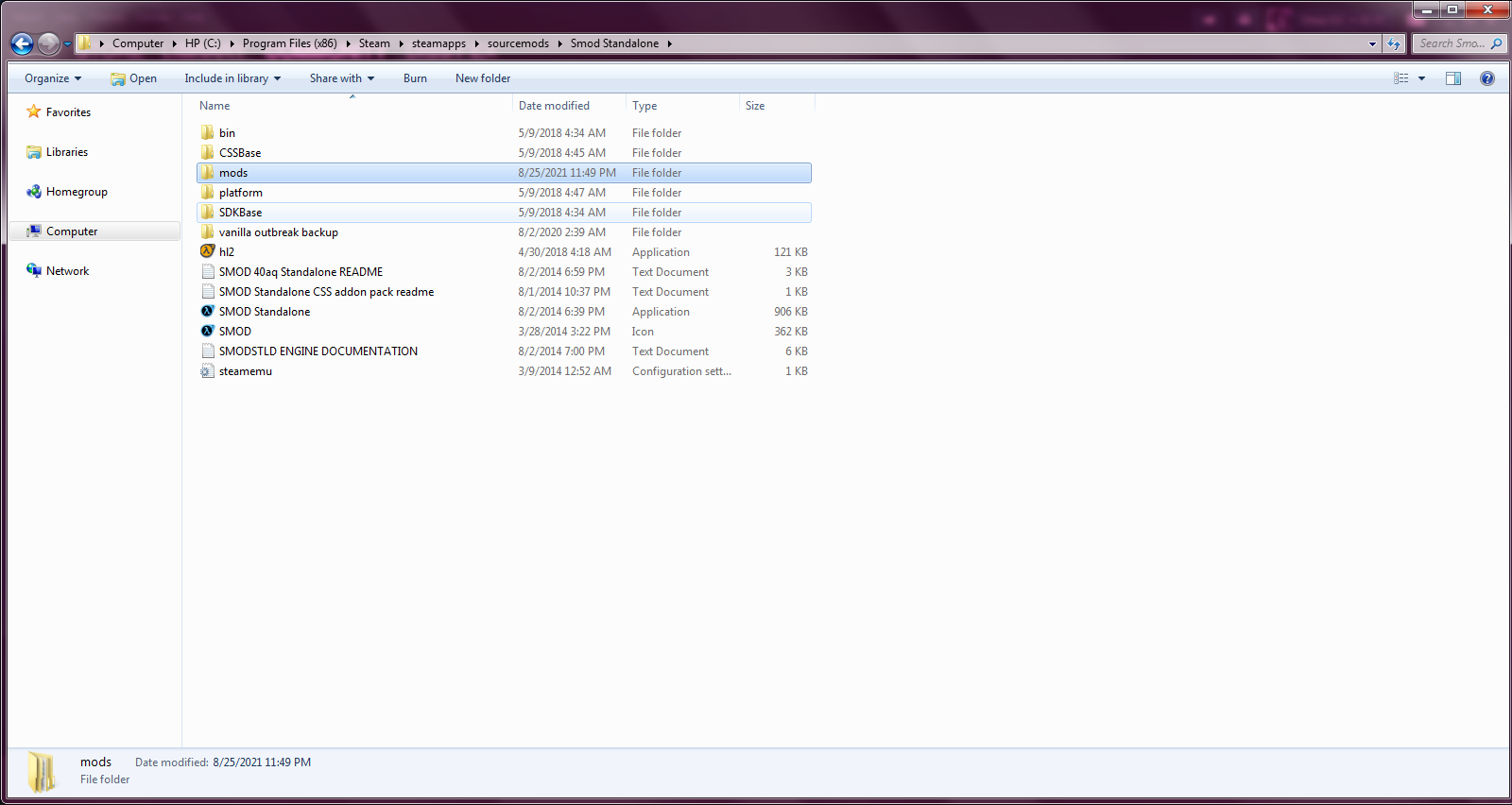Select Network in navigation pane
Viewport: 1512px width, 805px height.
(x=58, y=271)
